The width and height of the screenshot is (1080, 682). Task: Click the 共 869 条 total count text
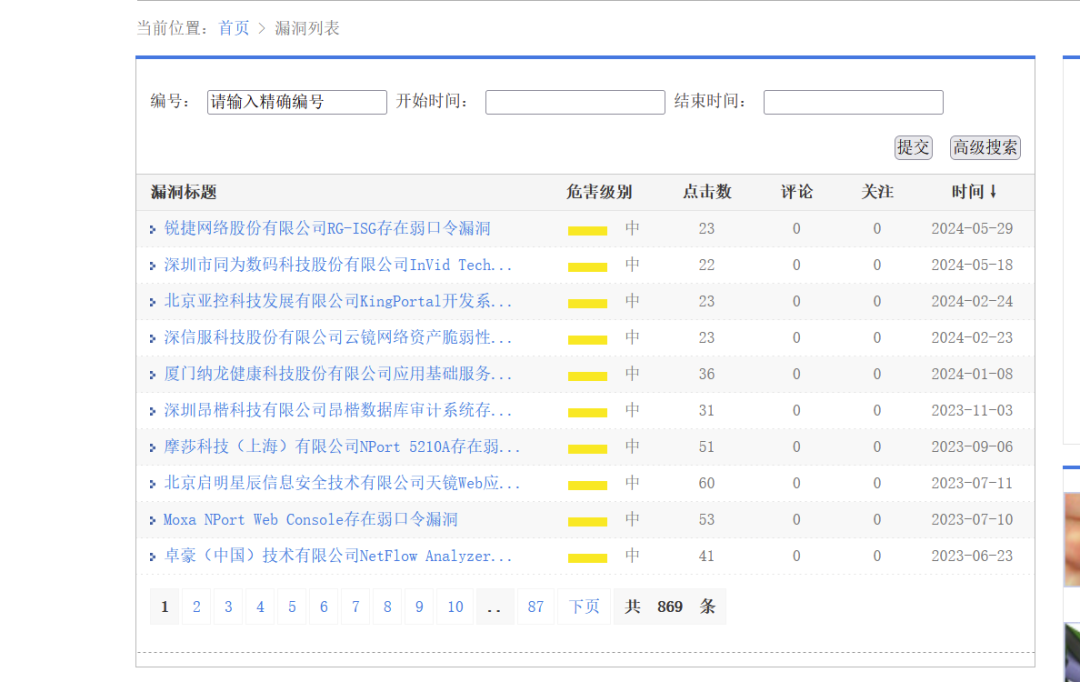tap(670, 607)
